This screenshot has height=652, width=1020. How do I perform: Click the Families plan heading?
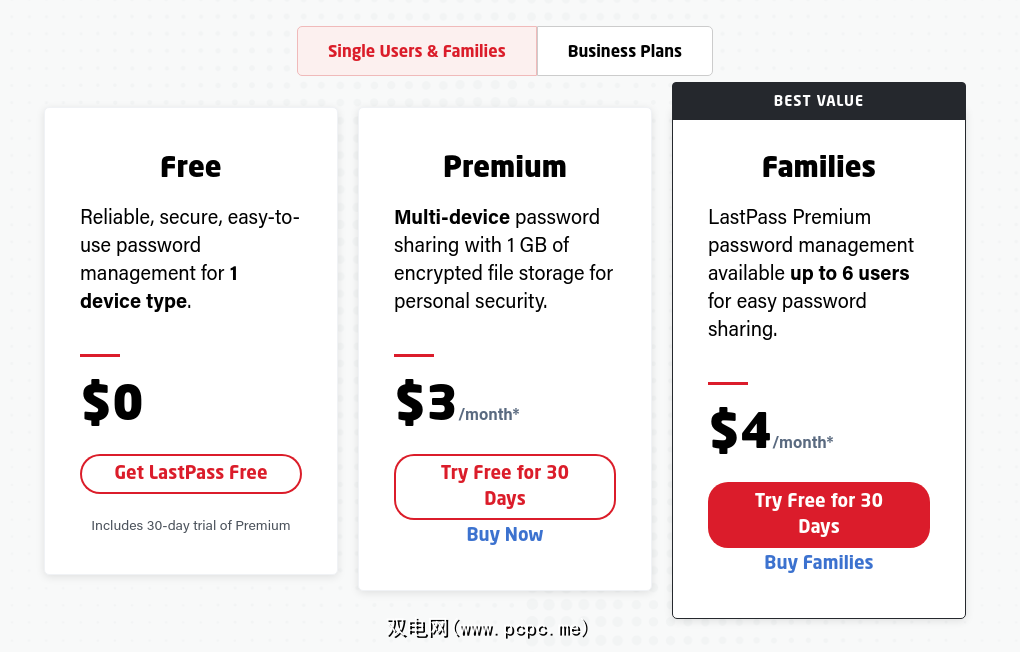[819, 167]
